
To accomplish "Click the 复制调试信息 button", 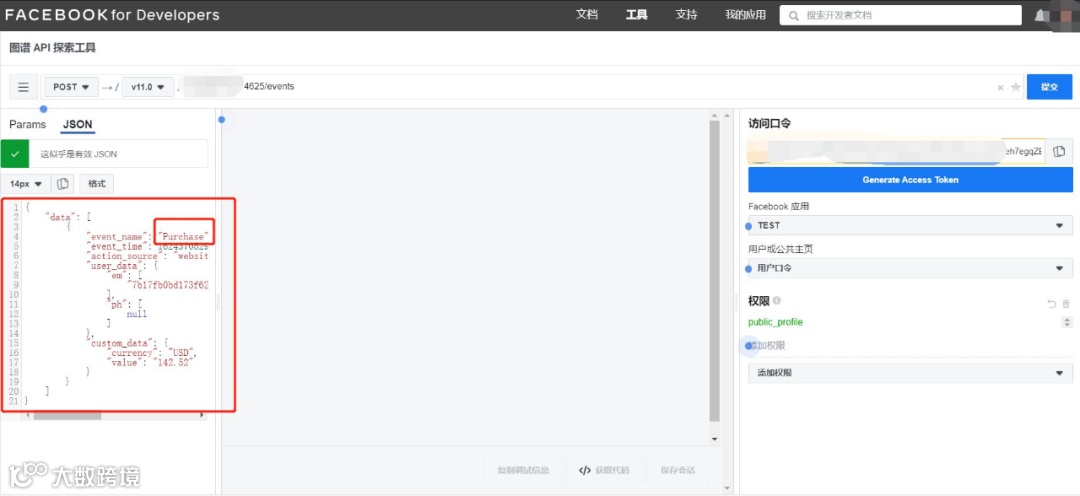I will [x=523, y=471].
